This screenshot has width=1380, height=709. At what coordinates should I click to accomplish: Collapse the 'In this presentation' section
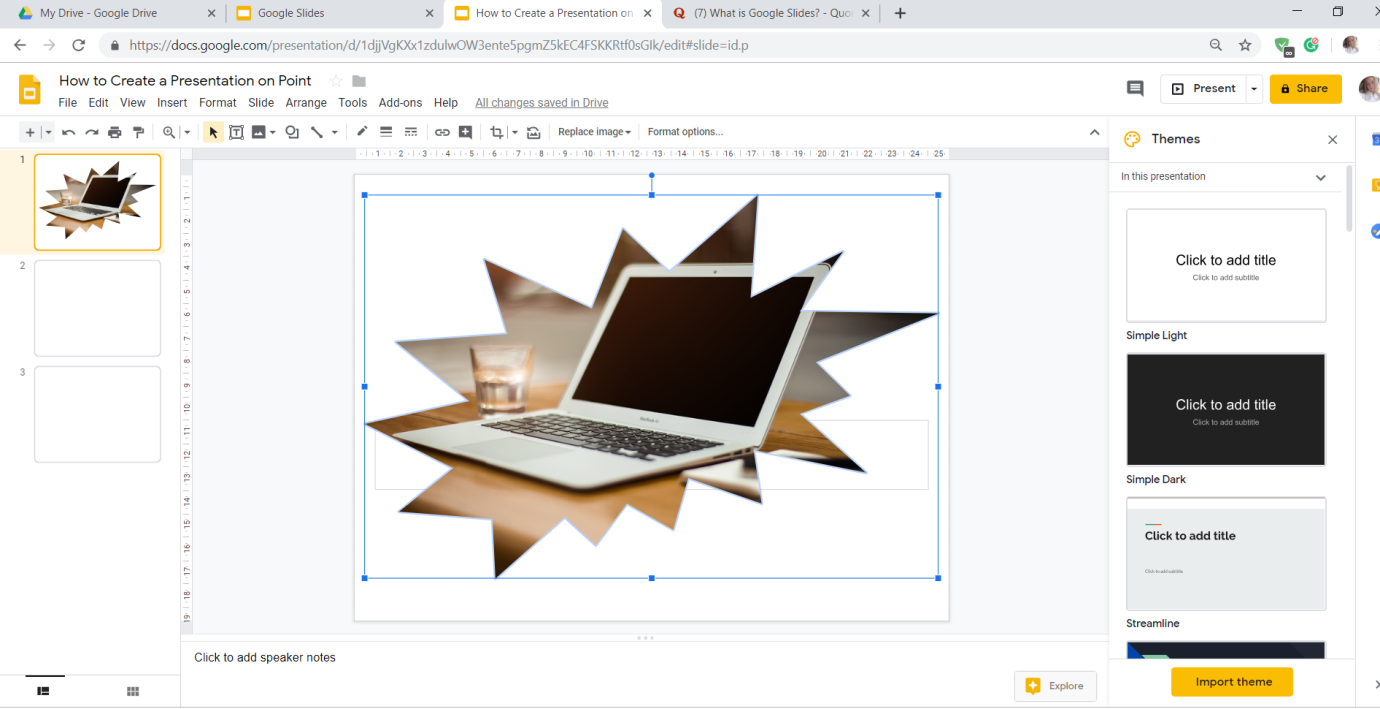(1320, 177)
